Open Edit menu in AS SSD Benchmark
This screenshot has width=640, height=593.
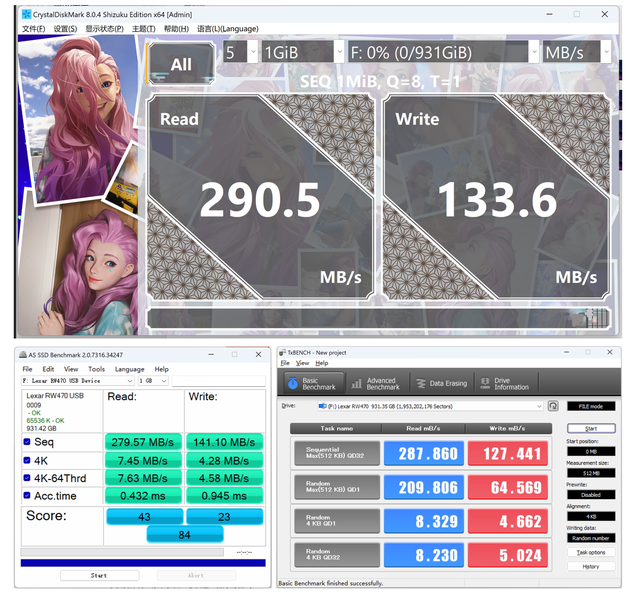48,369
